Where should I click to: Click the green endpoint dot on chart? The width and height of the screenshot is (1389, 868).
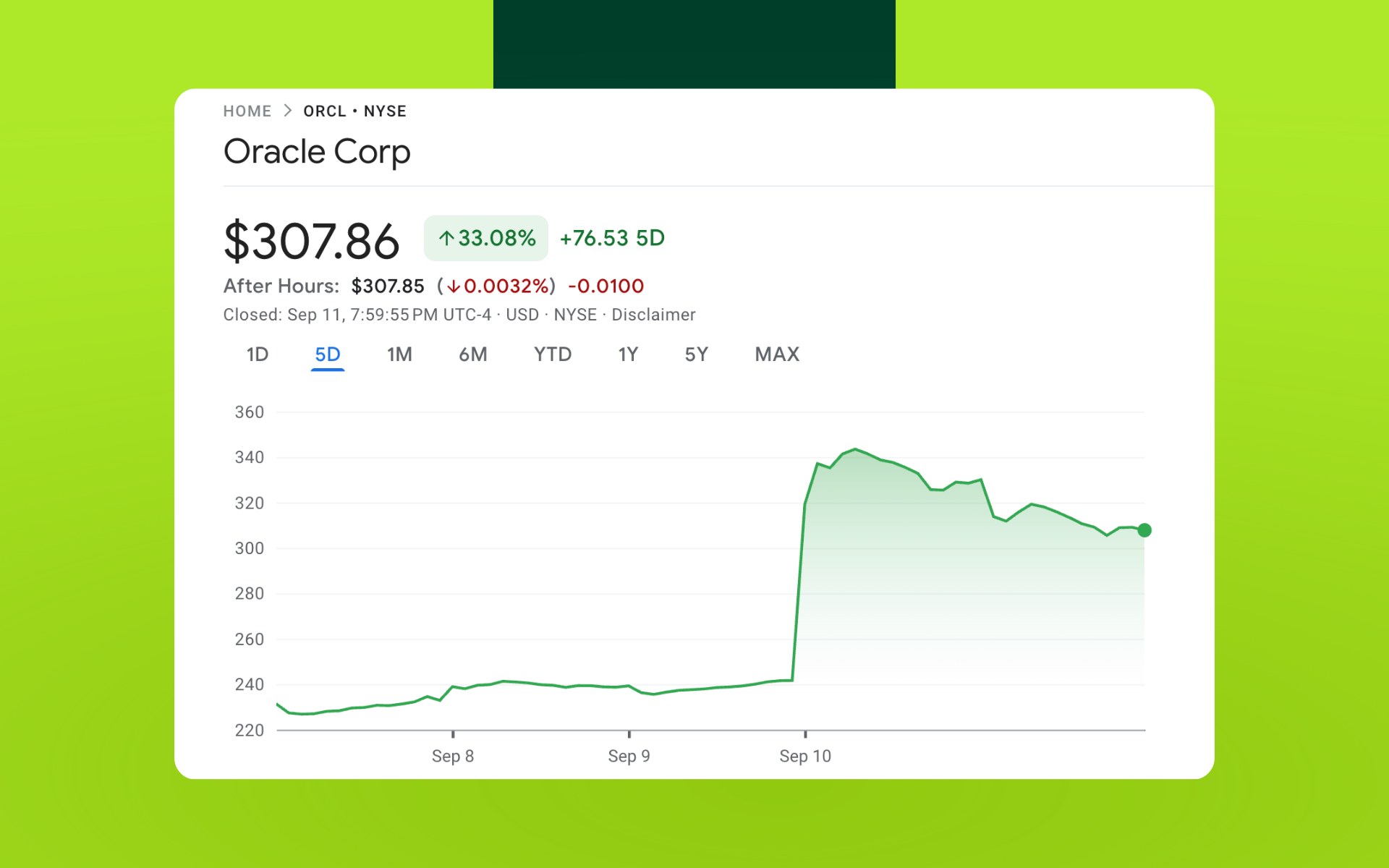tap(1144, 530)
